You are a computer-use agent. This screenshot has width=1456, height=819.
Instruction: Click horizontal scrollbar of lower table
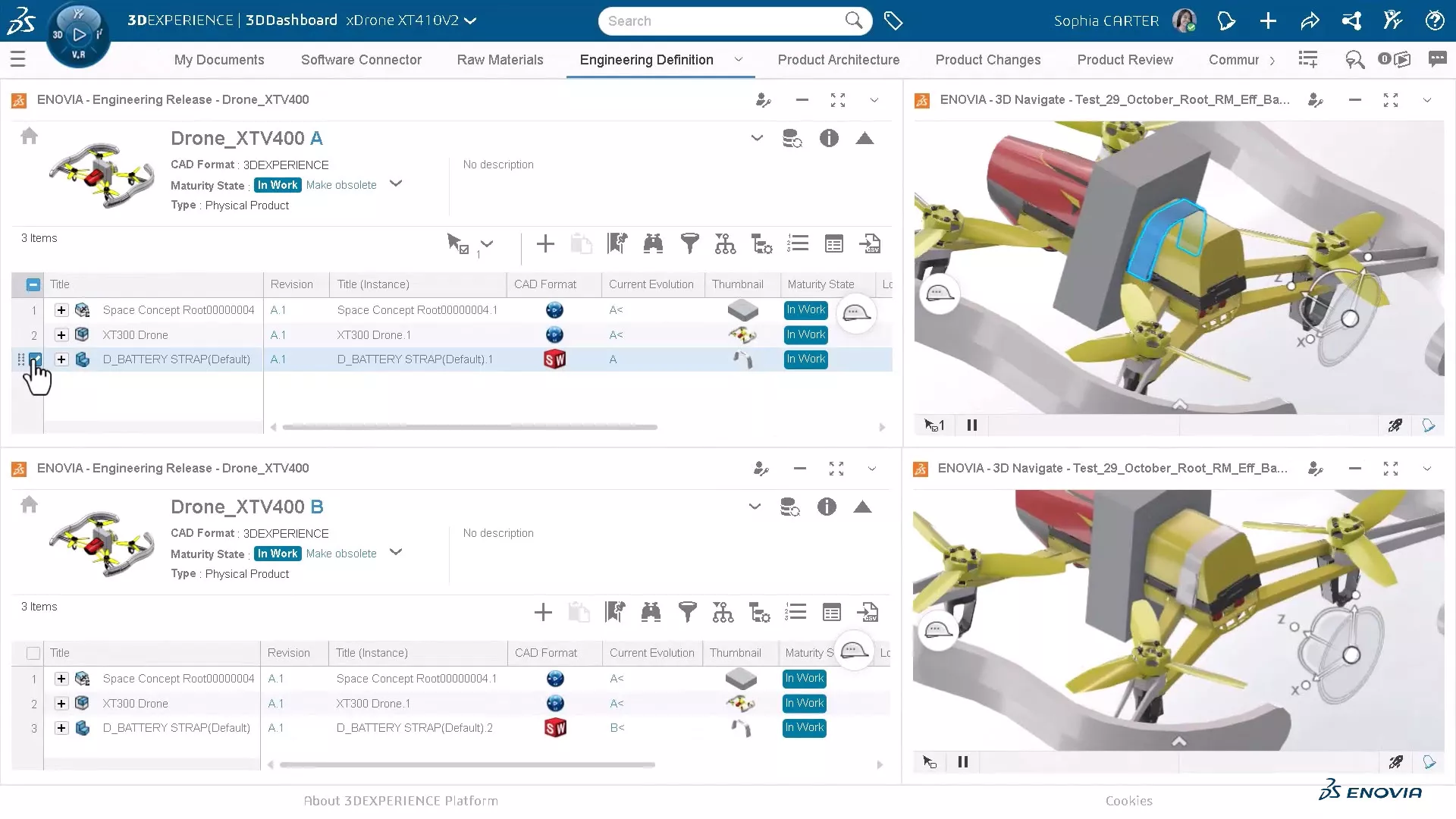point(467,765)
